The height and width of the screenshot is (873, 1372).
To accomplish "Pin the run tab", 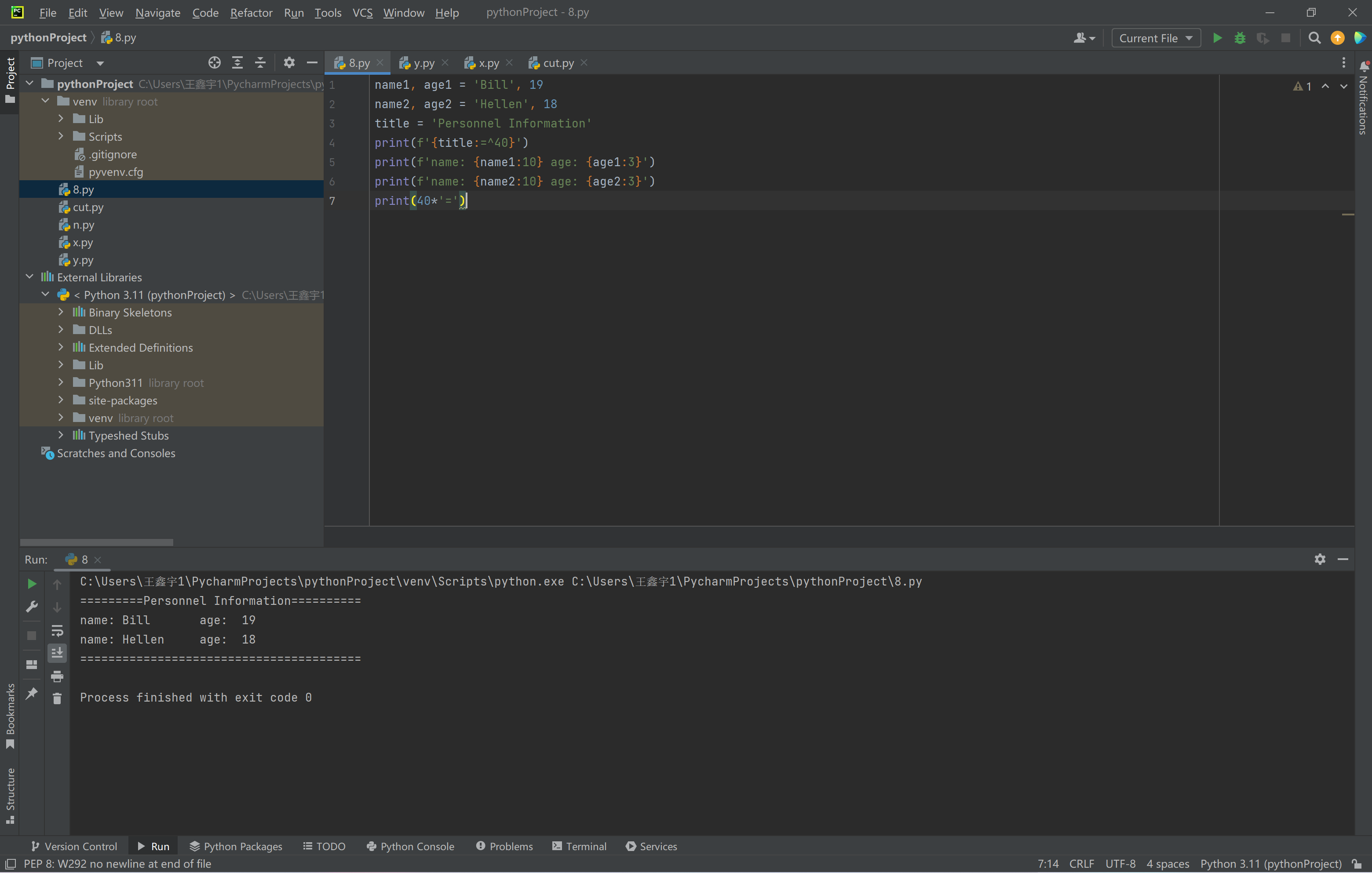I will pyautogui.click(x=32, y=693).
